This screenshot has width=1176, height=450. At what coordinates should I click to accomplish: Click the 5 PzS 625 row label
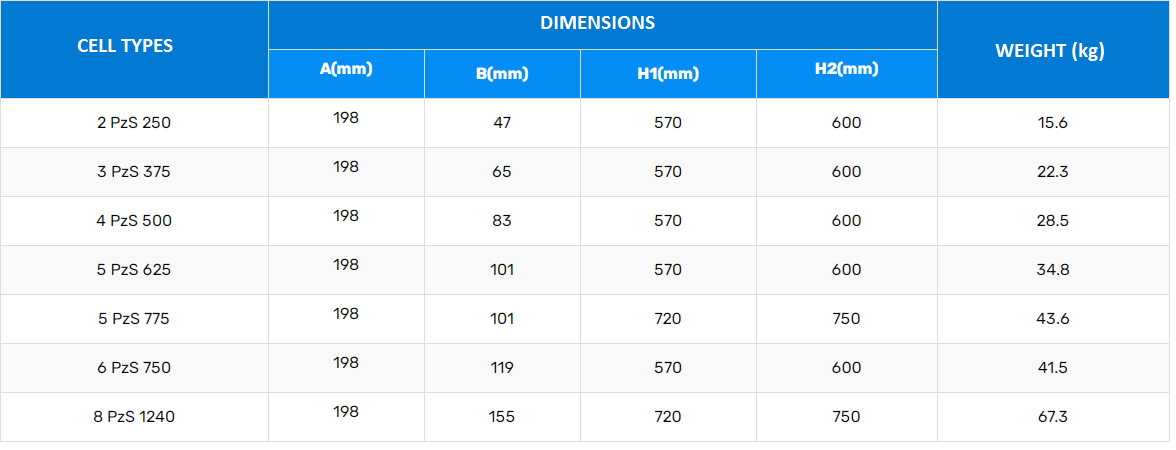(x=134, y=270)
